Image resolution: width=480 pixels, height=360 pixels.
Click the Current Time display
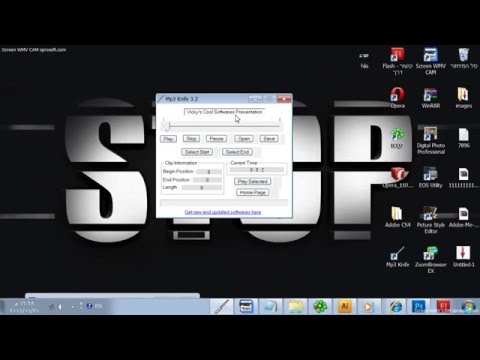click(257, 170)
